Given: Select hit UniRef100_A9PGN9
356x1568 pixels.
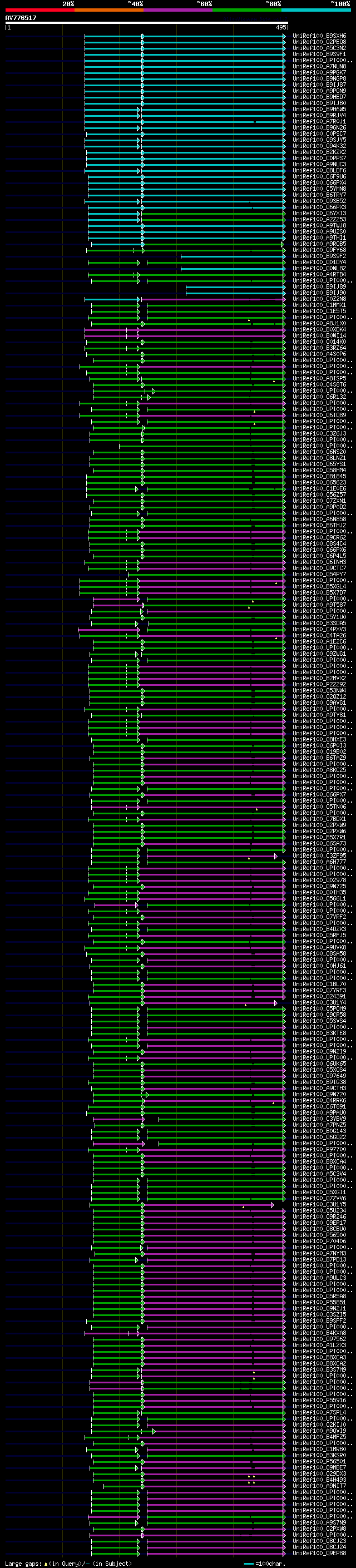Looking at the screenshot, I should tap(319, 91).
